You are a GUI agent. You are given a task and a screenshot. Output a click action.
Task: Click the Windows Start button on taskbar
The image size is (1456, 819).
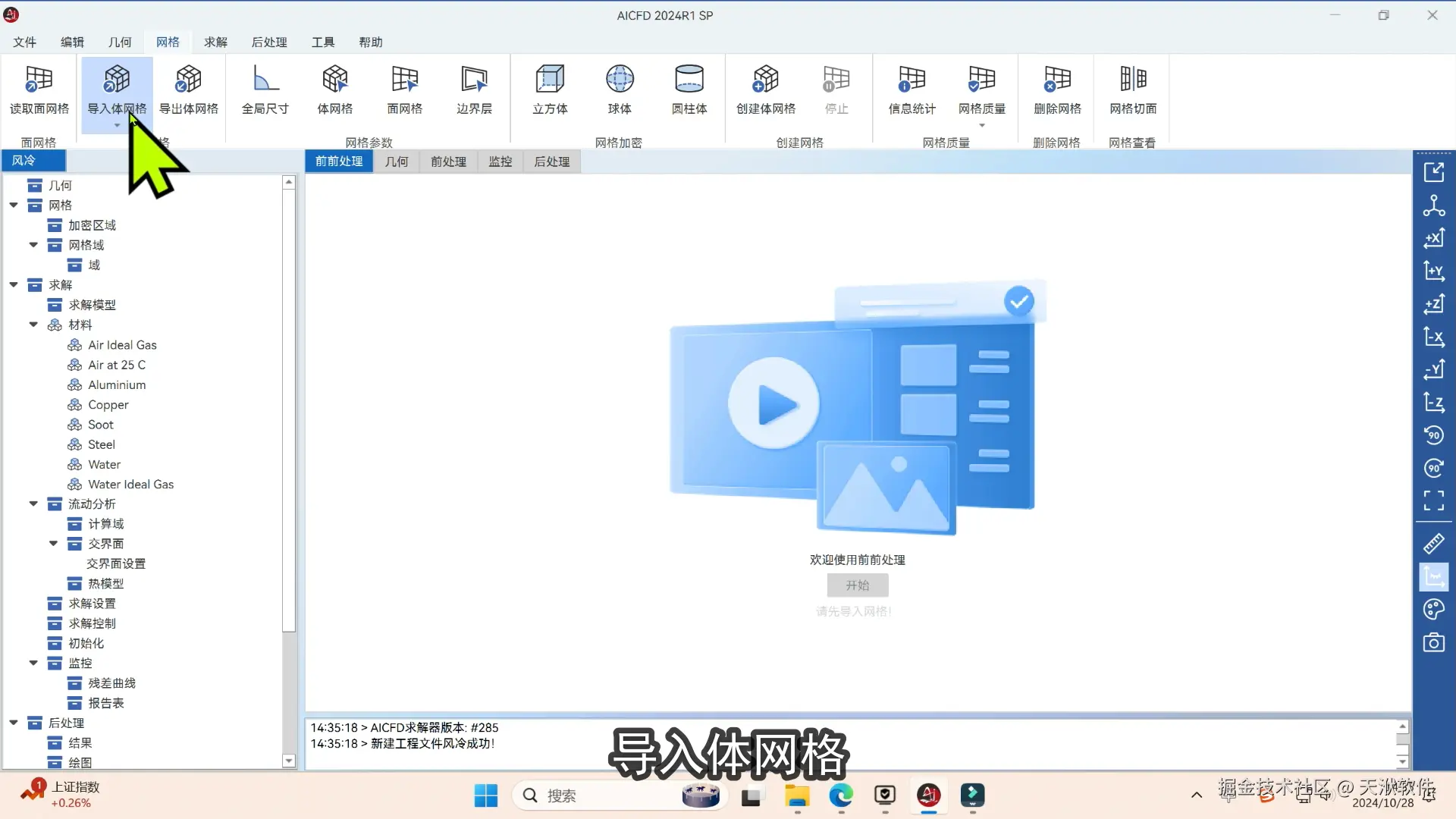tap(485, 795)
